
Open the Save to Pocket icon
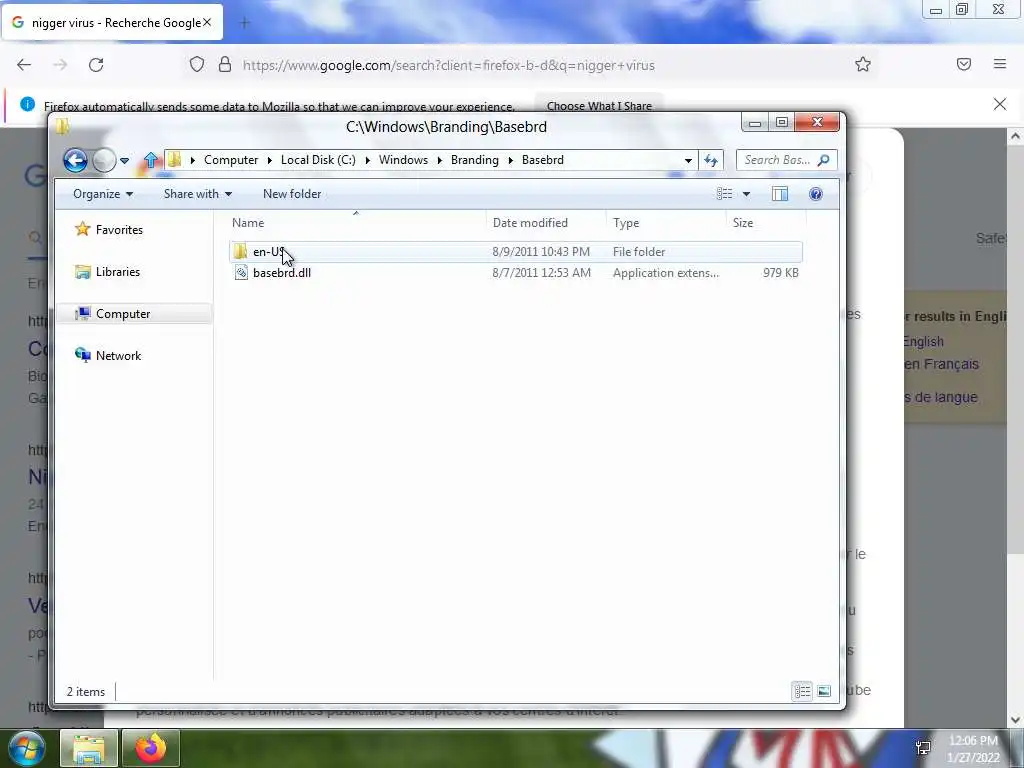[x=964, y=64]
